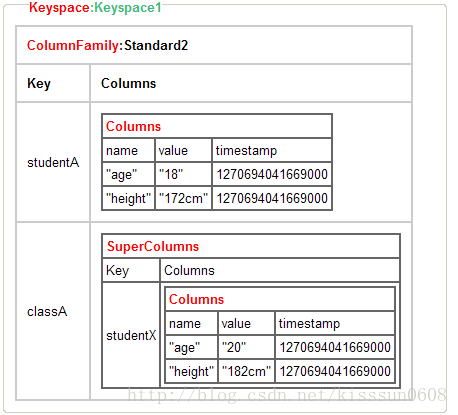Screen dimensions: 458x415
Task: Click the red SuperColumns title
Action: click(x=153, y=246)
